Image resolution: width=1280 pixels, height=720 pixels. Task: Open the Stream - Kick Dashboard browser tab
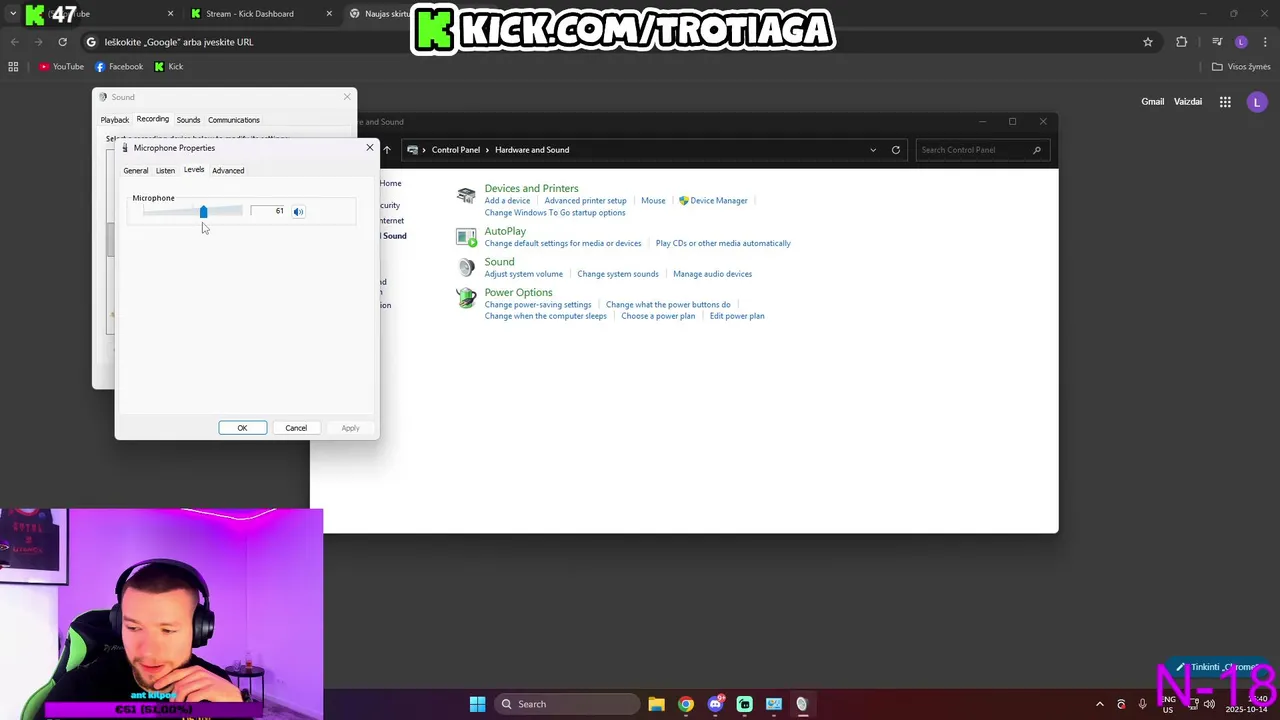pos(262,14)
